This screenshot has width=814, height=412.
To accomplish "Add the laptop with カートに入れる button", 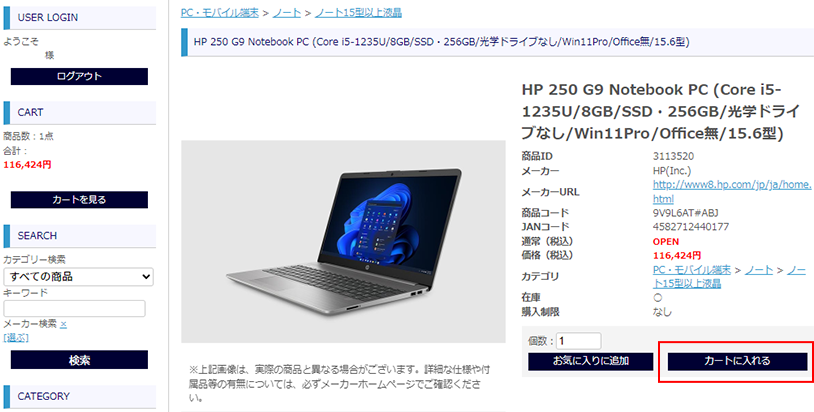I will click(x=737, y=361).
